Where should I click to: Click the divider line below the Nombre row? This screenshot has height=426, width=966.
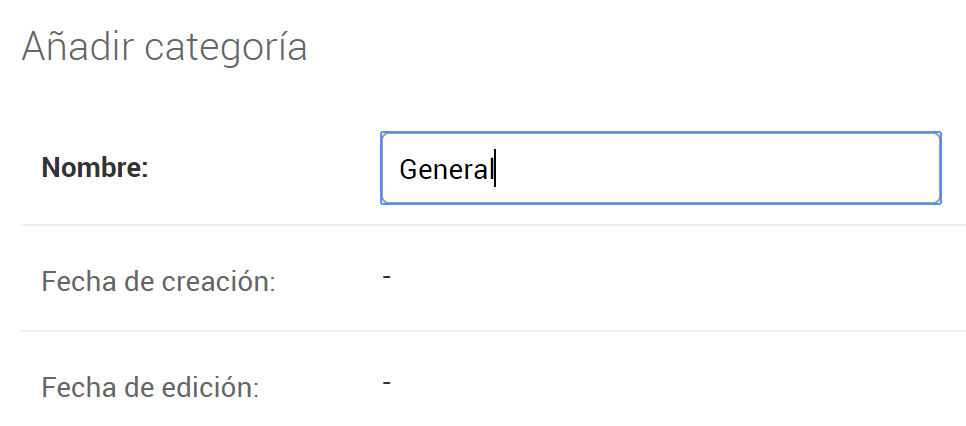493,225
